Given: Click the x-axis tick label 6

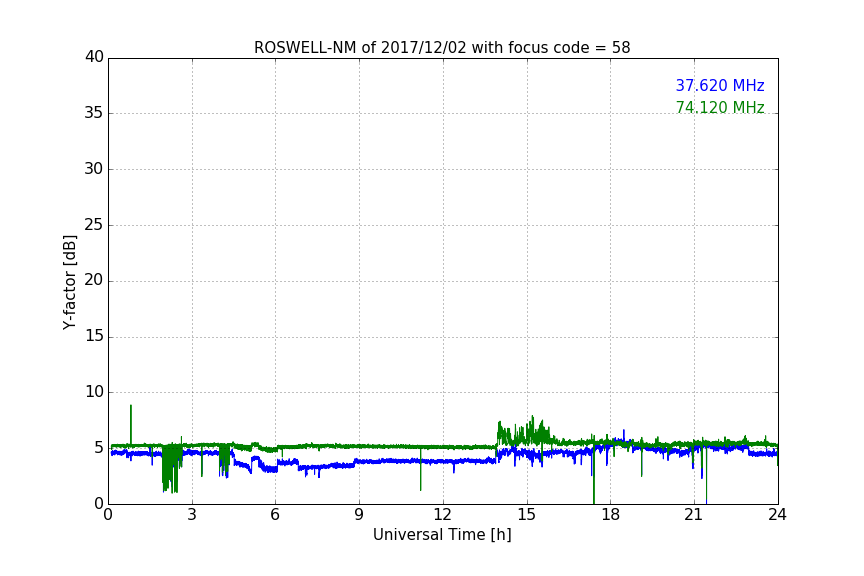Looking at the screenshot, I should coord(276,515).
